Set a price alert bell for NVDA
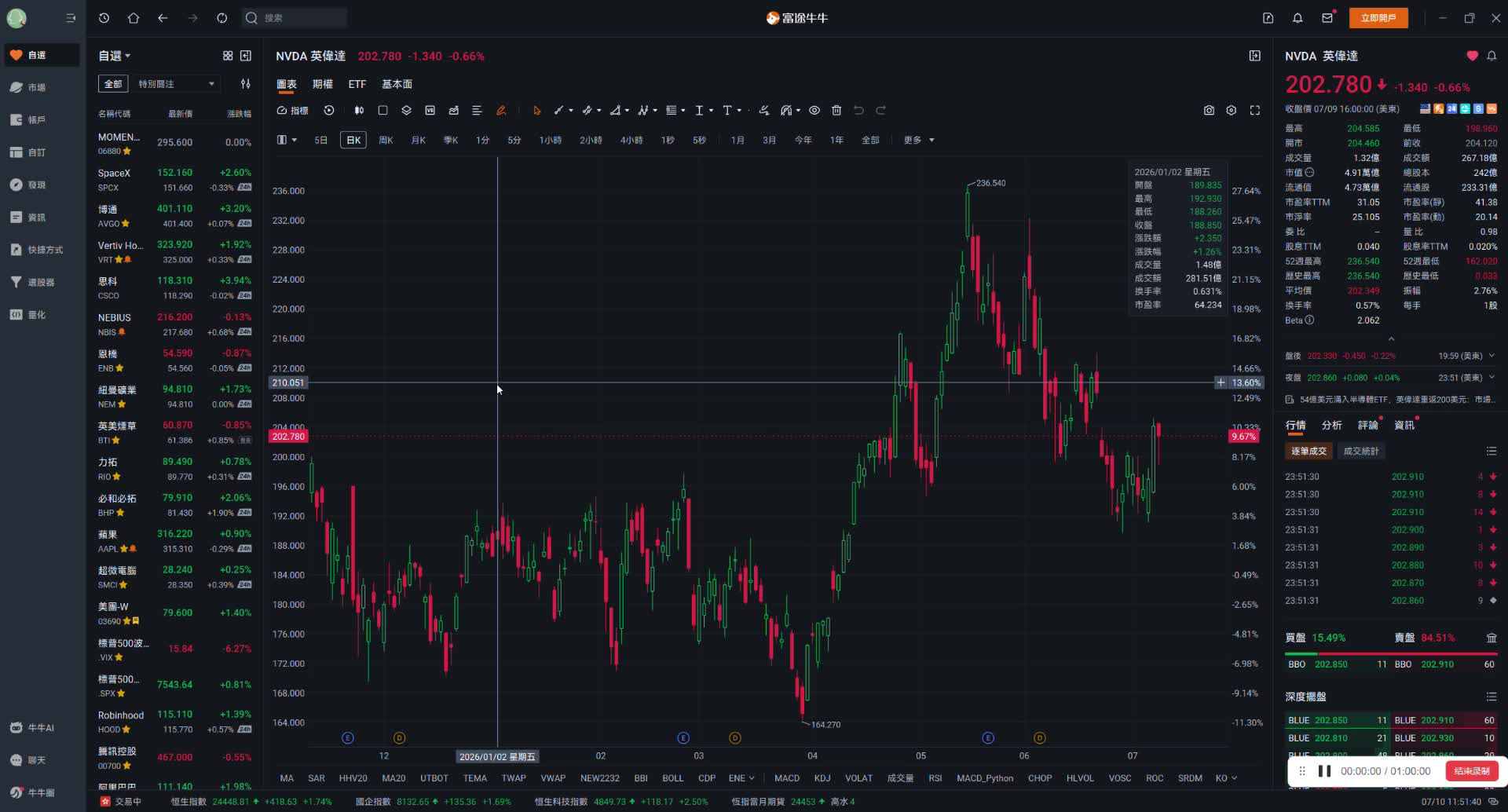Viewport: 1508px width, 812px height. pos(1492,56)
